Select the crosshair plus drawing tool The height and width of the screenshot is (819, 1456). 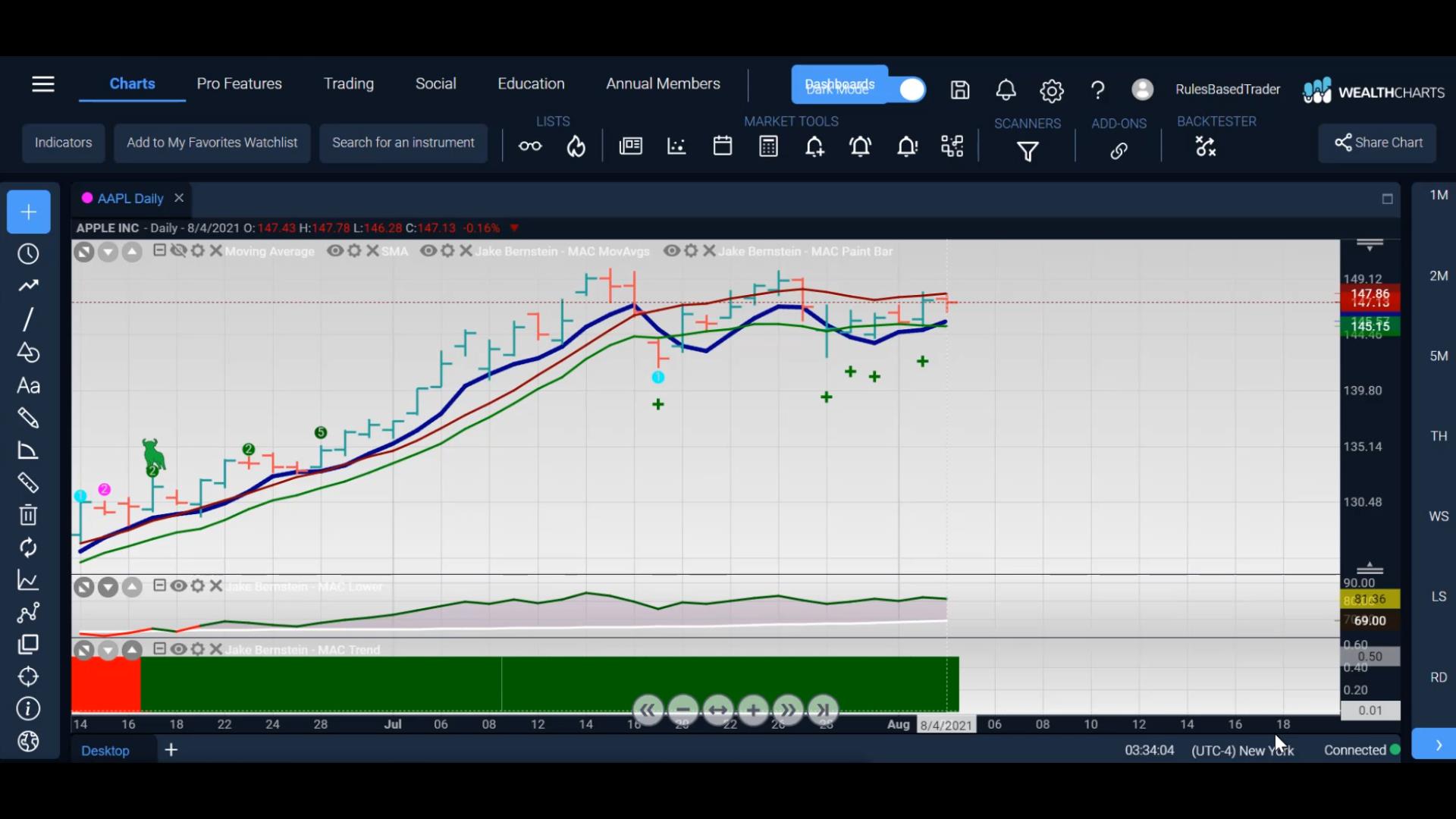tap(29, 212)
